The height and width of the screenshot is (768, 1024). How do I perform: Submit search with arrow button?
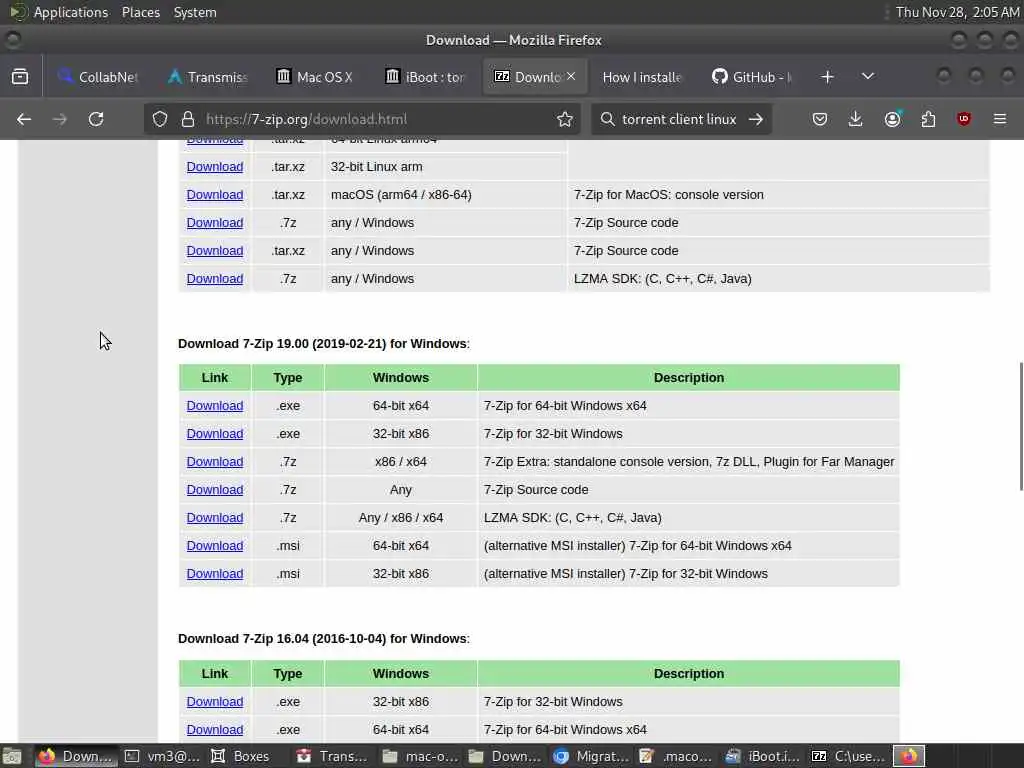pos(756,119)
